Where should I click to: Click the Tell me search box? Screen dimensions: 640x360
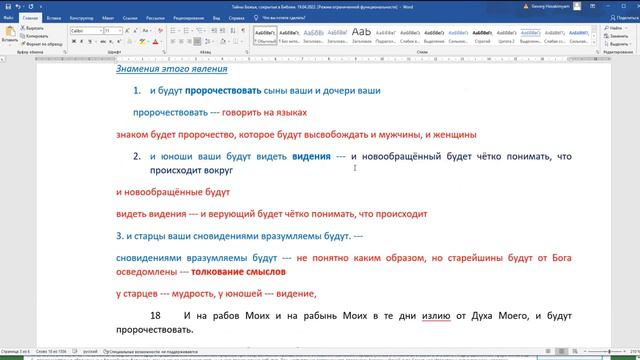tap(280, 18)
